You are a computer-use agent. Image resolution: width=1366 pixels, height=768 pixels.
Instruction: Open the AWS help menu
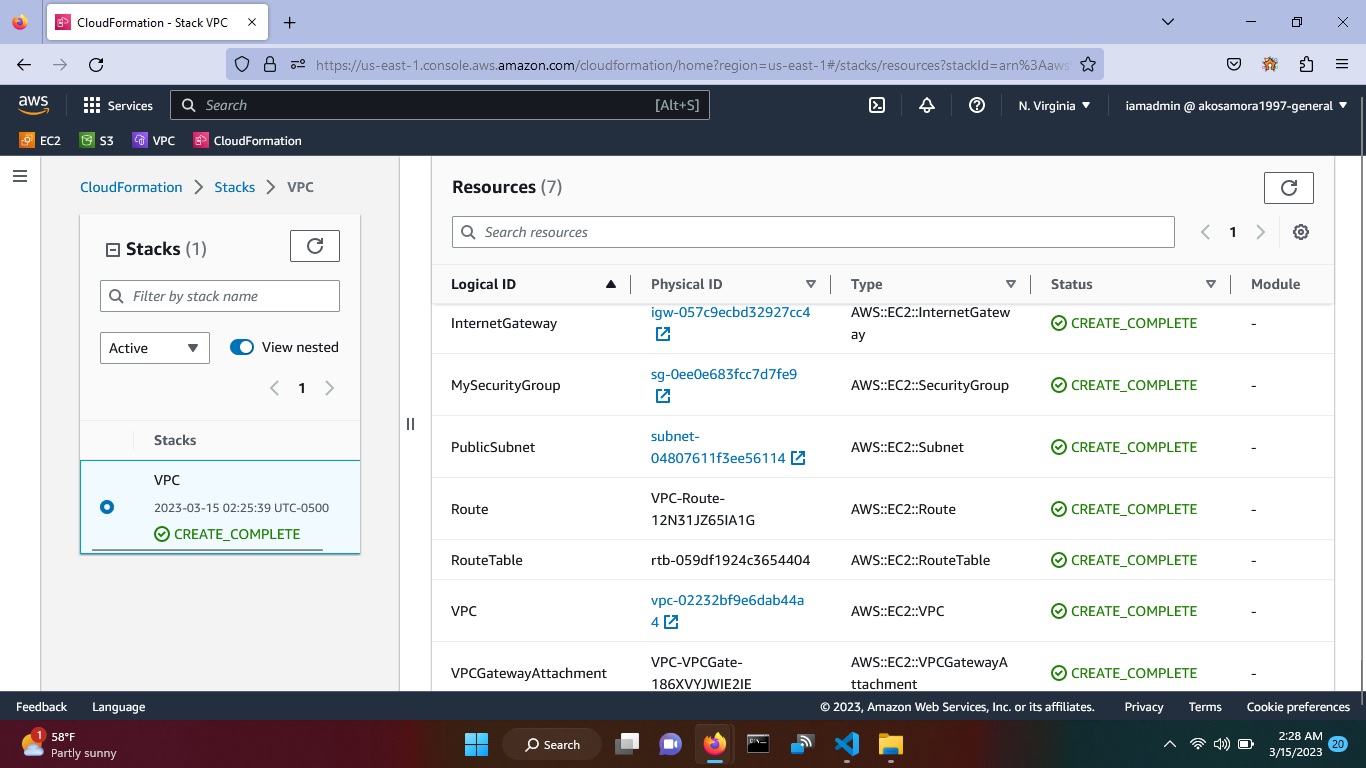tap(977, 105)
